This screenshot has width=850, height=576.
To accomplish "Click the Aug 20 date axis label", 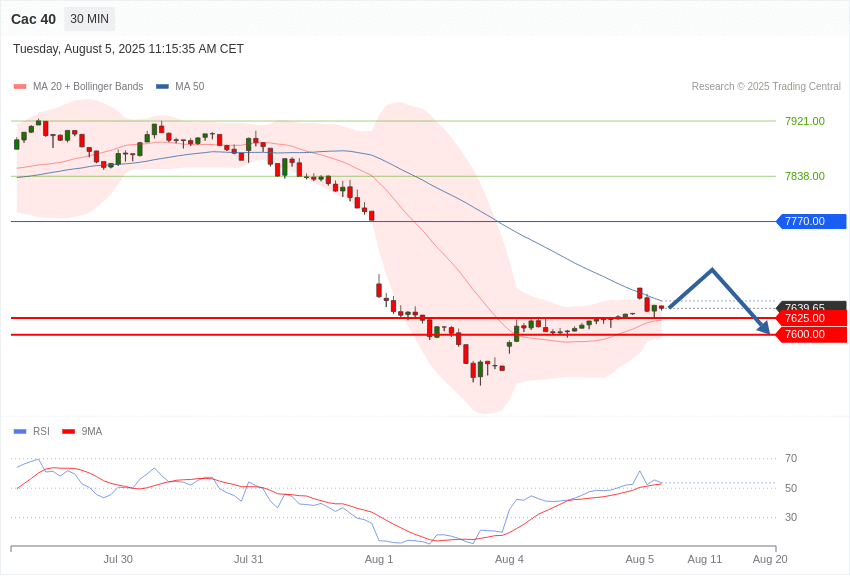I will pyautogui.click(x=770, y=560).
